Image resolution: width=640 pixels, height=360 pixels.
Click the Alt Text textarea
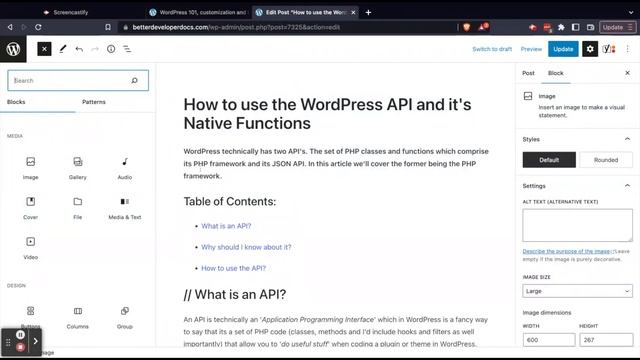point(577,225)
